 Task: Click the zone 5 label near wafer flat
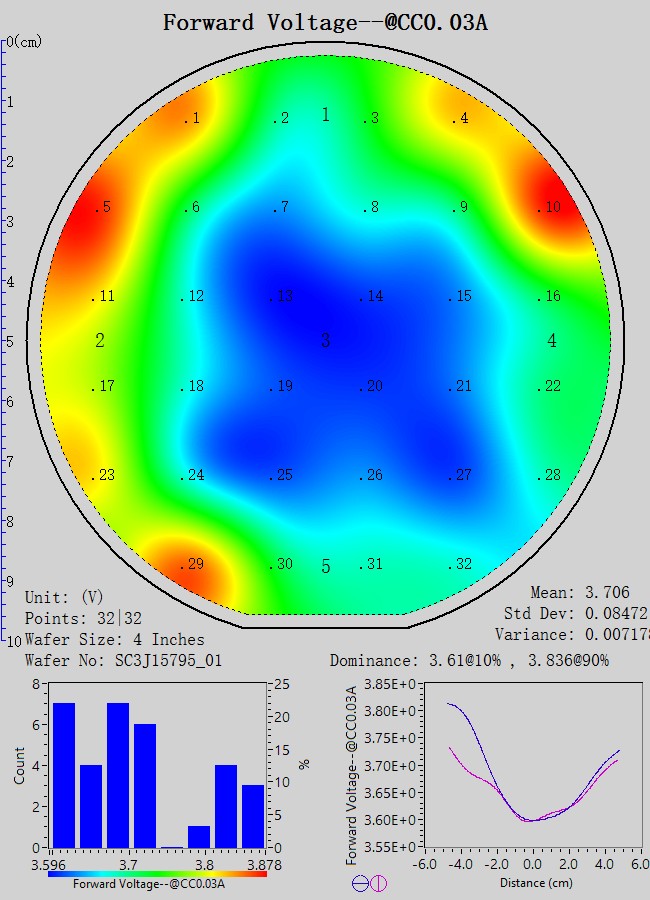point(325,567)
